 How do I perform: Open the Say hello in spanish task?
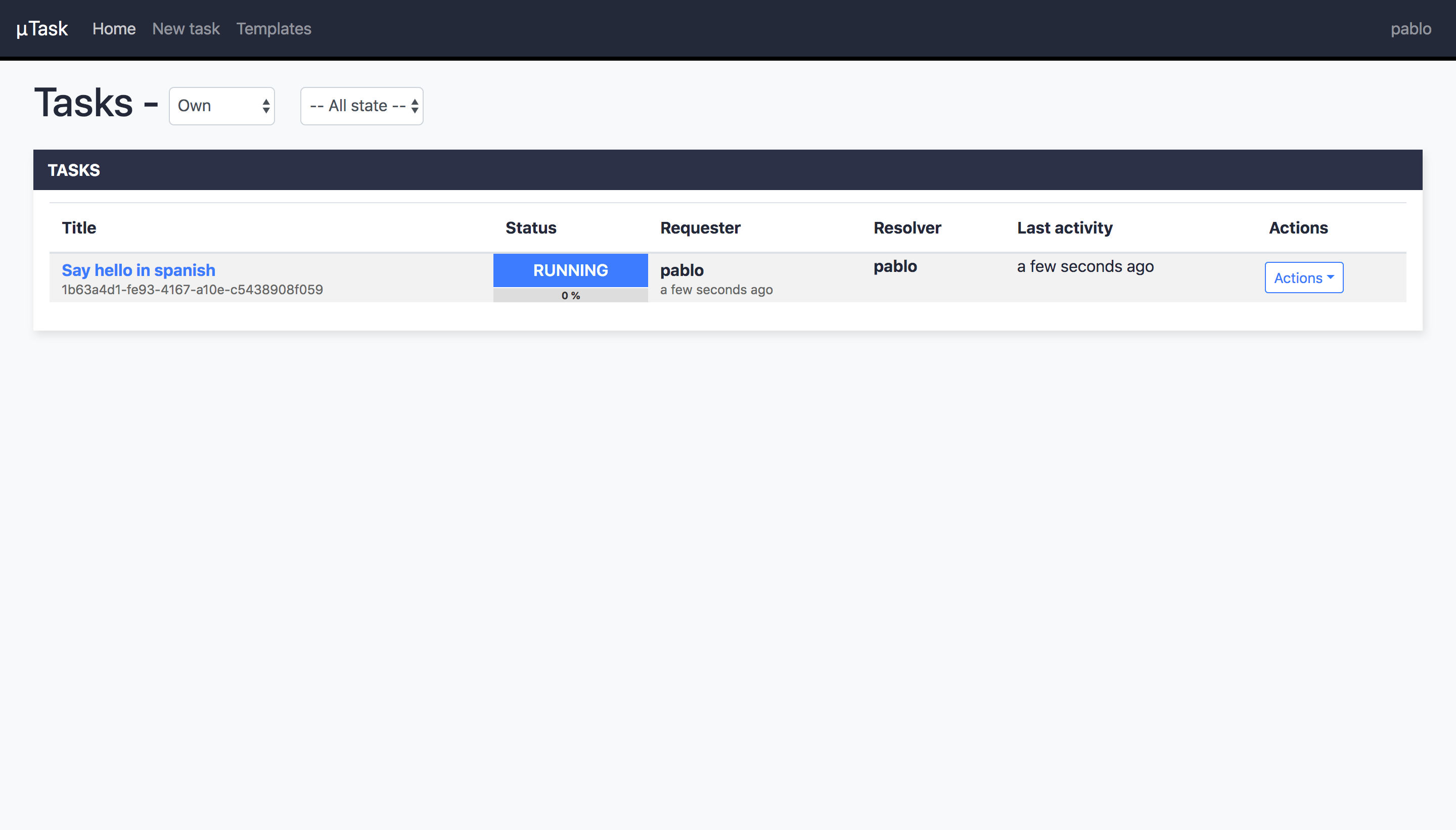(x=139, y=269)
